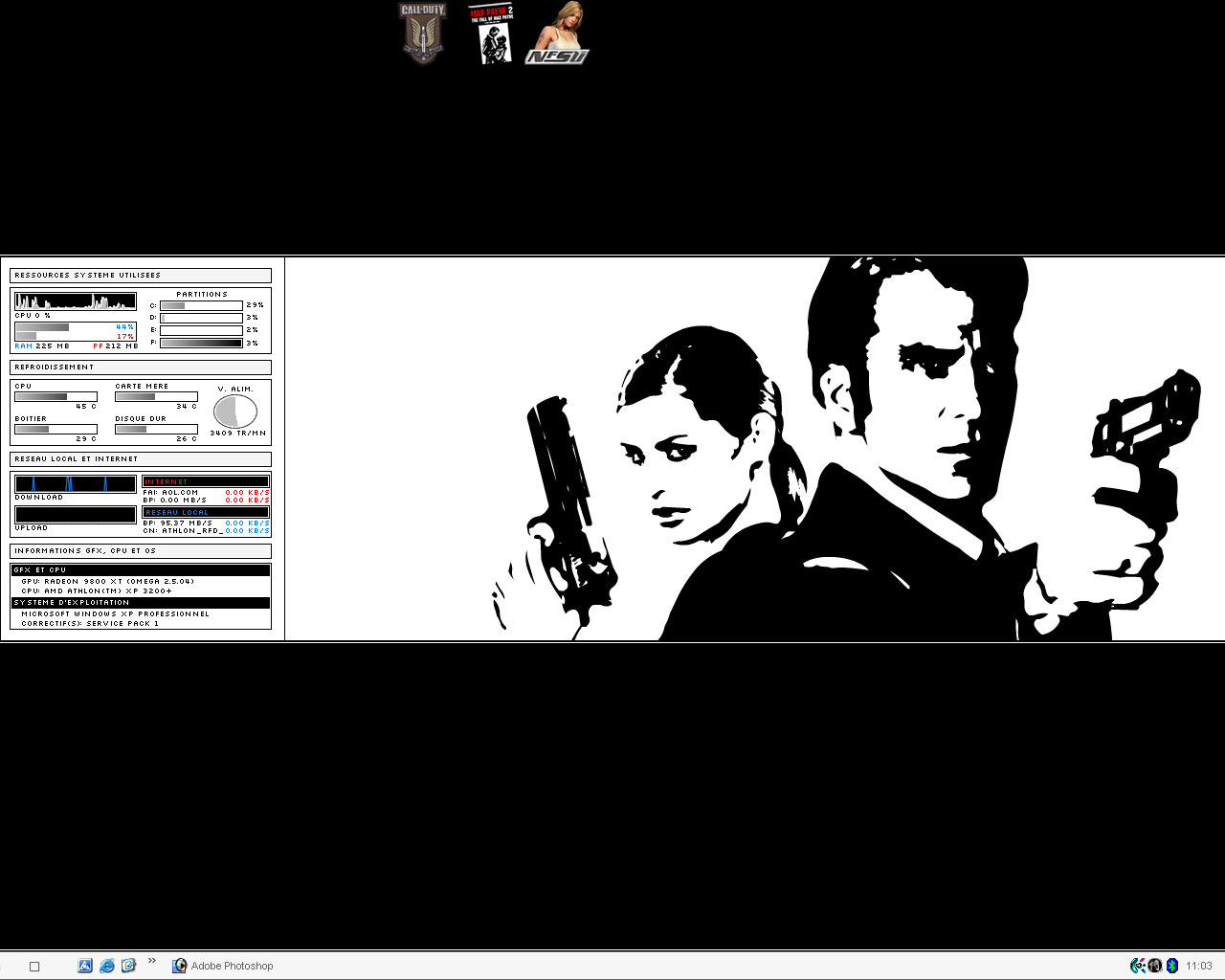Click the round black tray icon
This screenshot has height=980, width=1225.
coord(1155,966)
